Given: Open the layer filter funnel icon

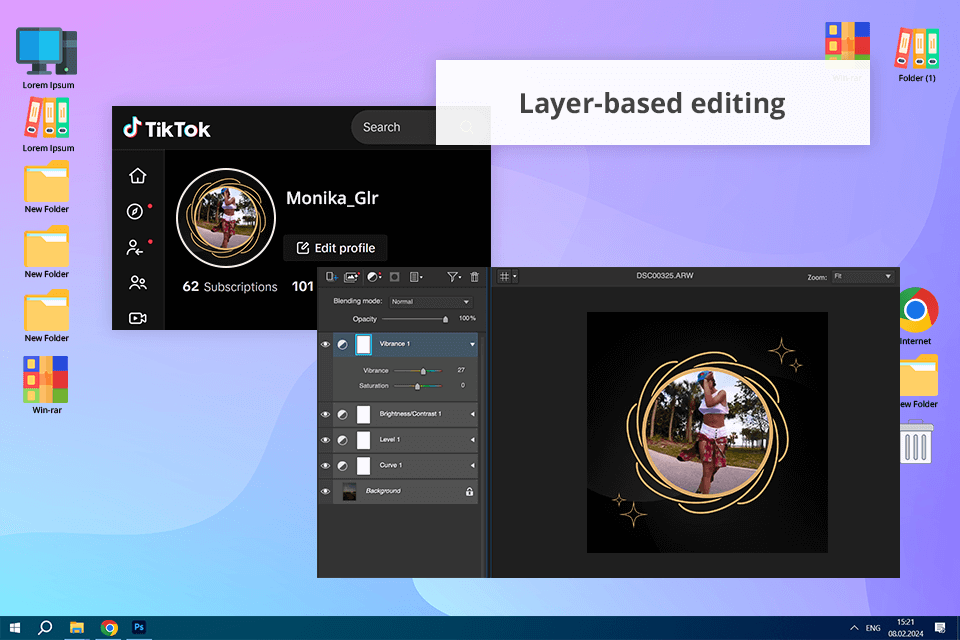Looking at the screenshot, I should click(453, 277).
